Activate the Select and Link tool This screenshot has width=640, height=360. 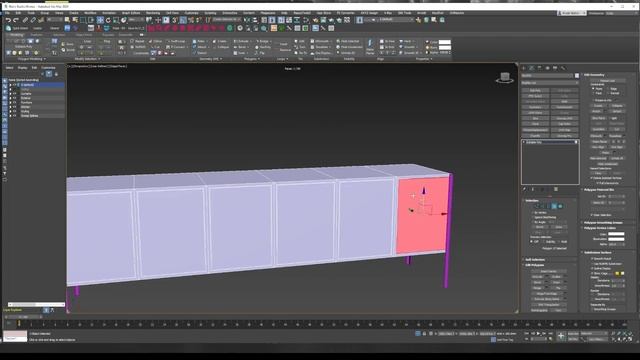(25, 20)
